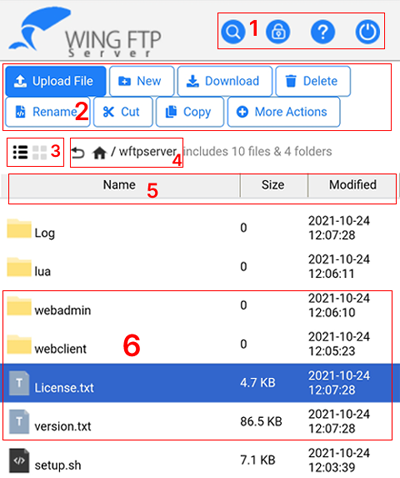Image resolution: width=400 pixels, height=478 pixels.
Task: Switch to list view icon
Action: coord(20,152)
